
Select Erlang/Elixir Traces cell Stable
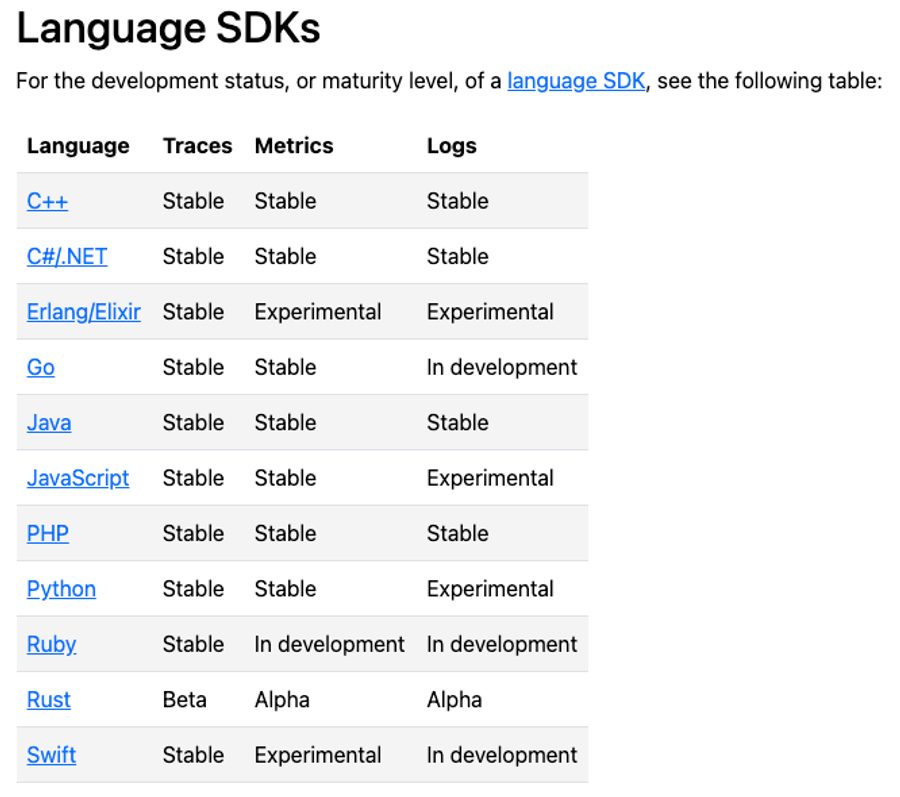coord(193,312)
